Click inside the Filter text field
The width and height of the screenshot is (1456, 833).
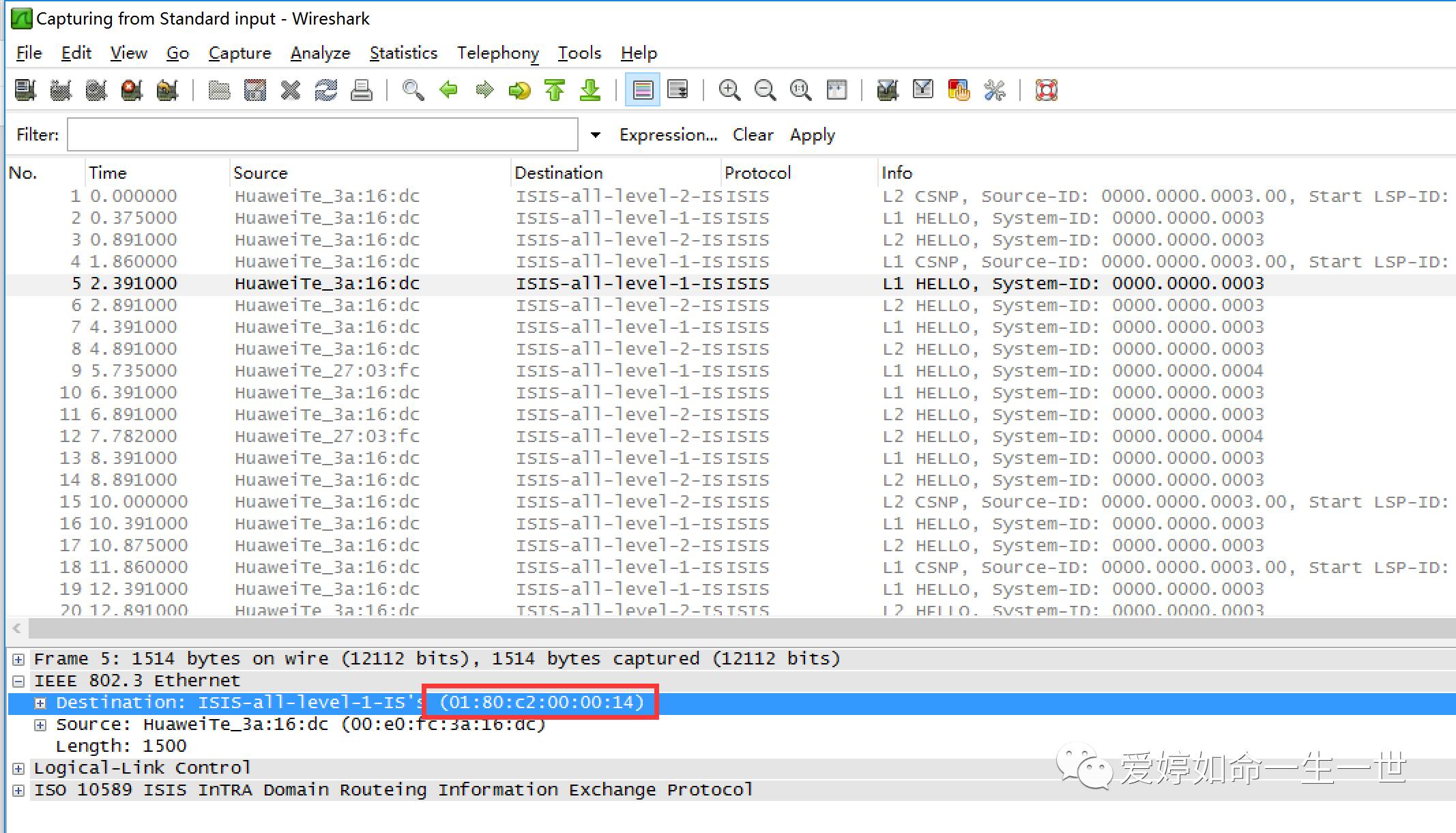point(322,135)
